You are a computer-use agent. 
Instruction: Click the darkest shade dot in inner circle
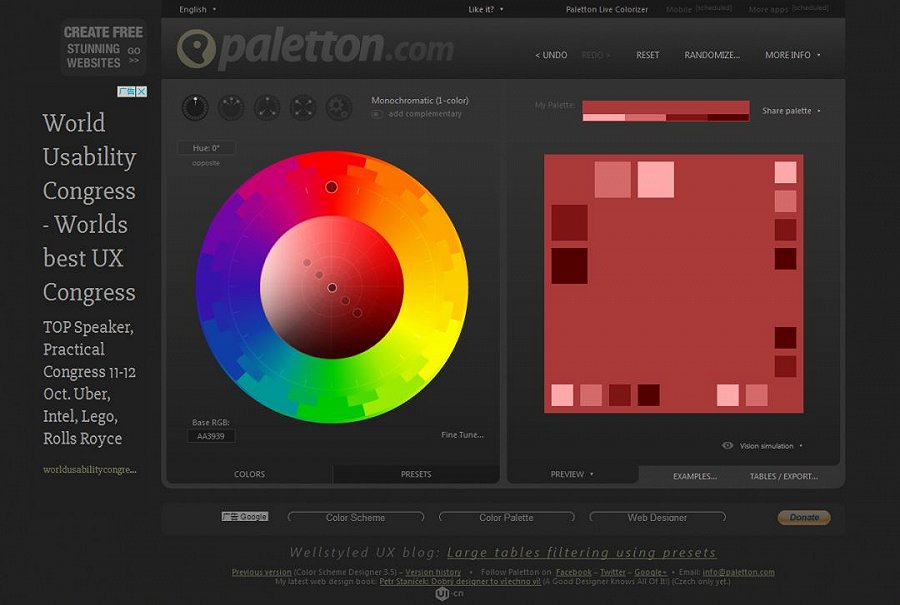(357, 313)
